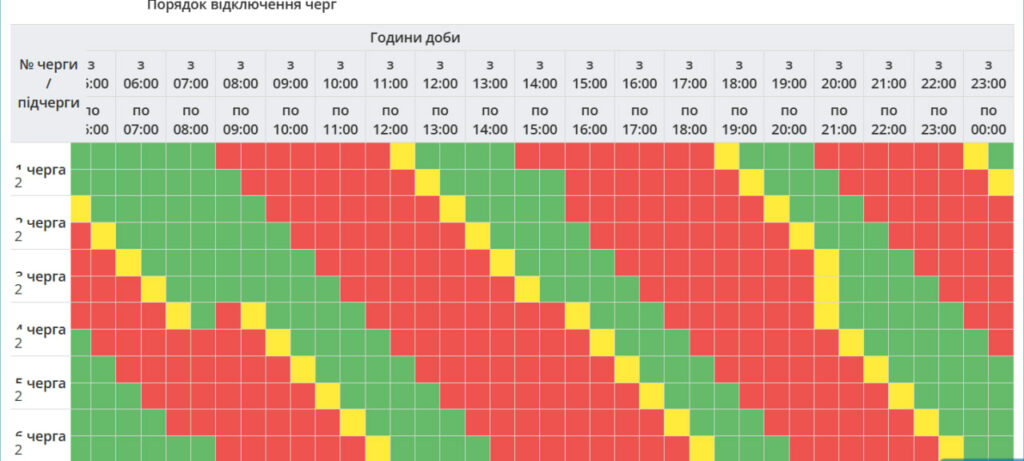Screen dimensions: 1024x461
Task: Click the 'з 23:00' column header
Action: click(x=988, y=74)
